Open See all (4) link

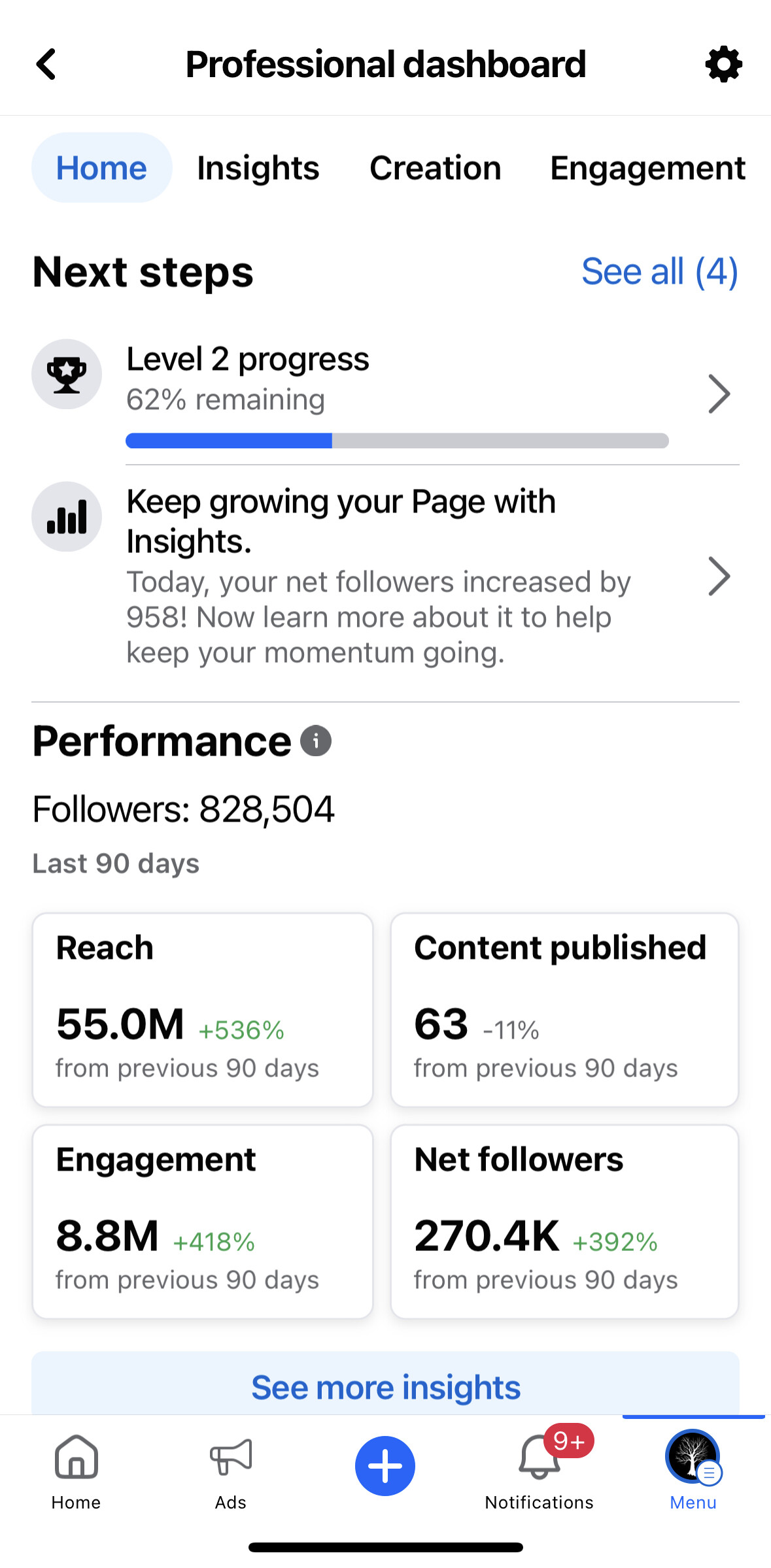tap(659, 271)
